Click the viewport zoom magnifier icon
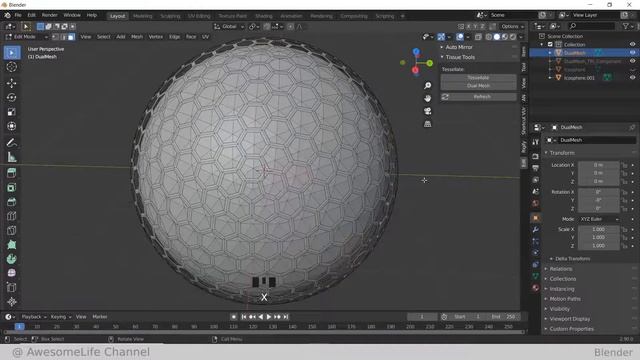Image resolution: width=640 pixels, height=360 pixels. (427, 86)
